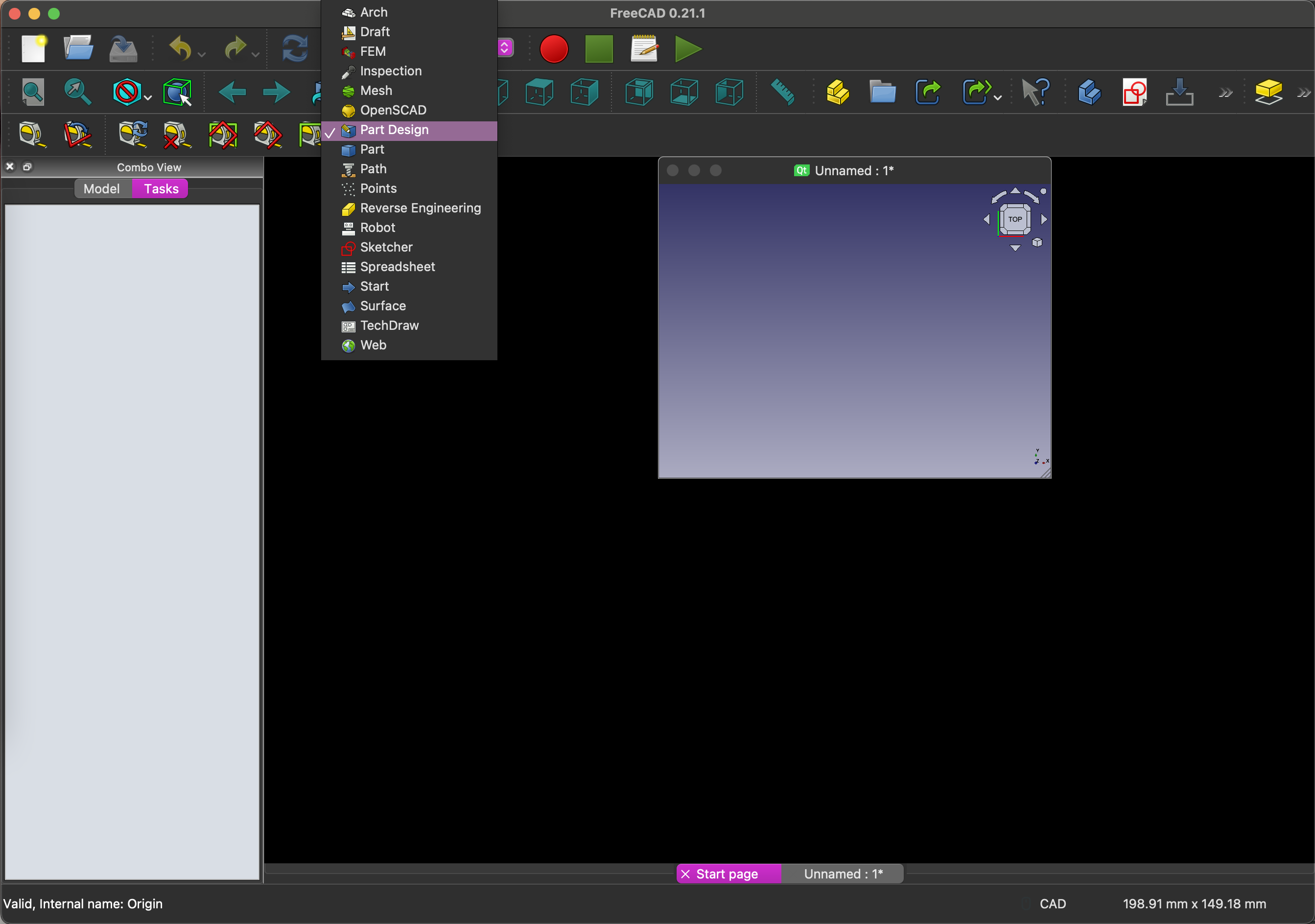
Task: Create a new group folder icon
Action: [x=883, y=92]
